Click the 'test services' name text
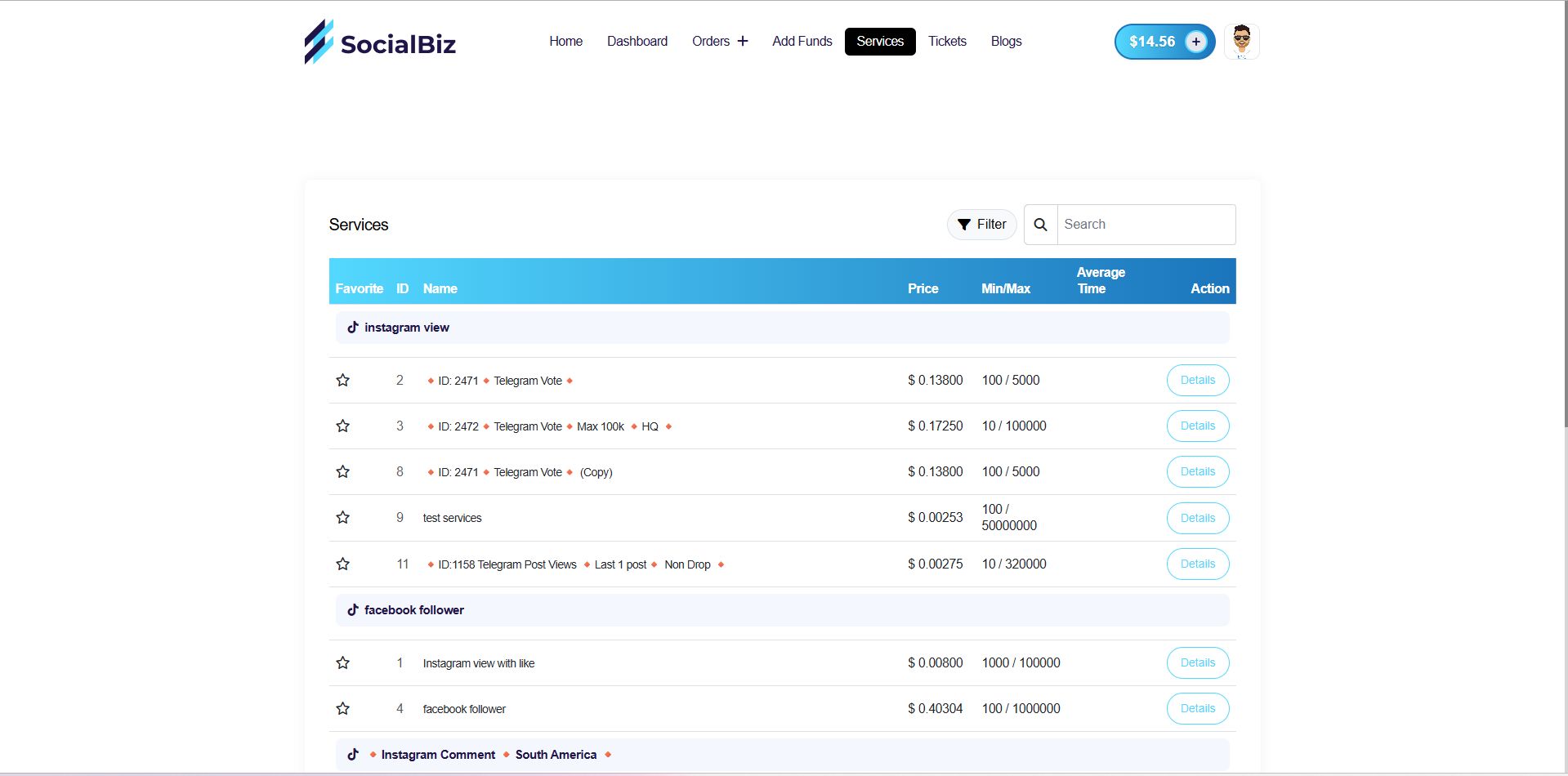The image size is (1568, 776). click(x=452, y=518)
